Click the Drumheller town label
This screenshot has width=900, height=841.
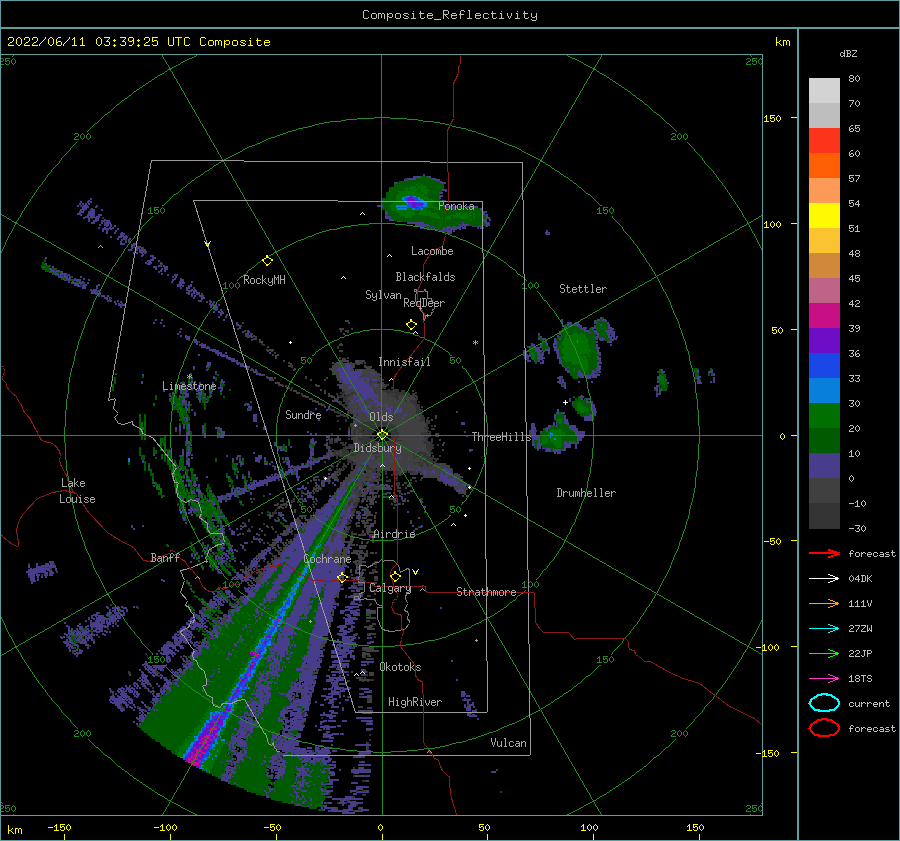click(x=586, y=493)
